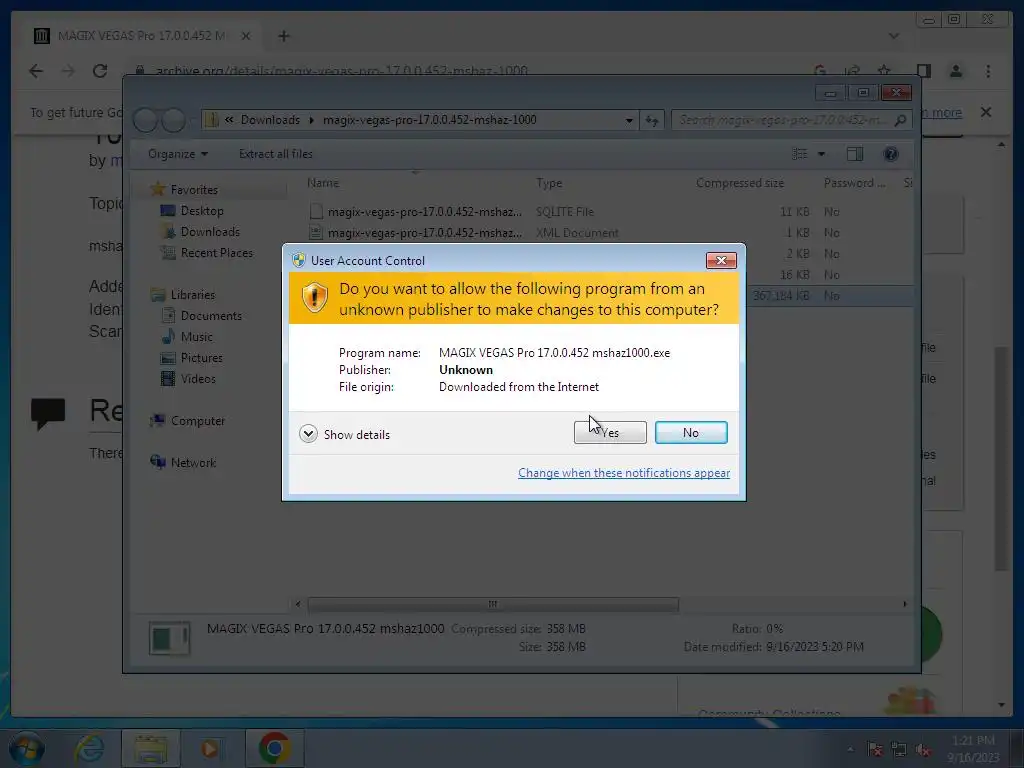1024x768 pixels.
Task: Open Chrome profile avatar icon
Action: coord(956,71)
